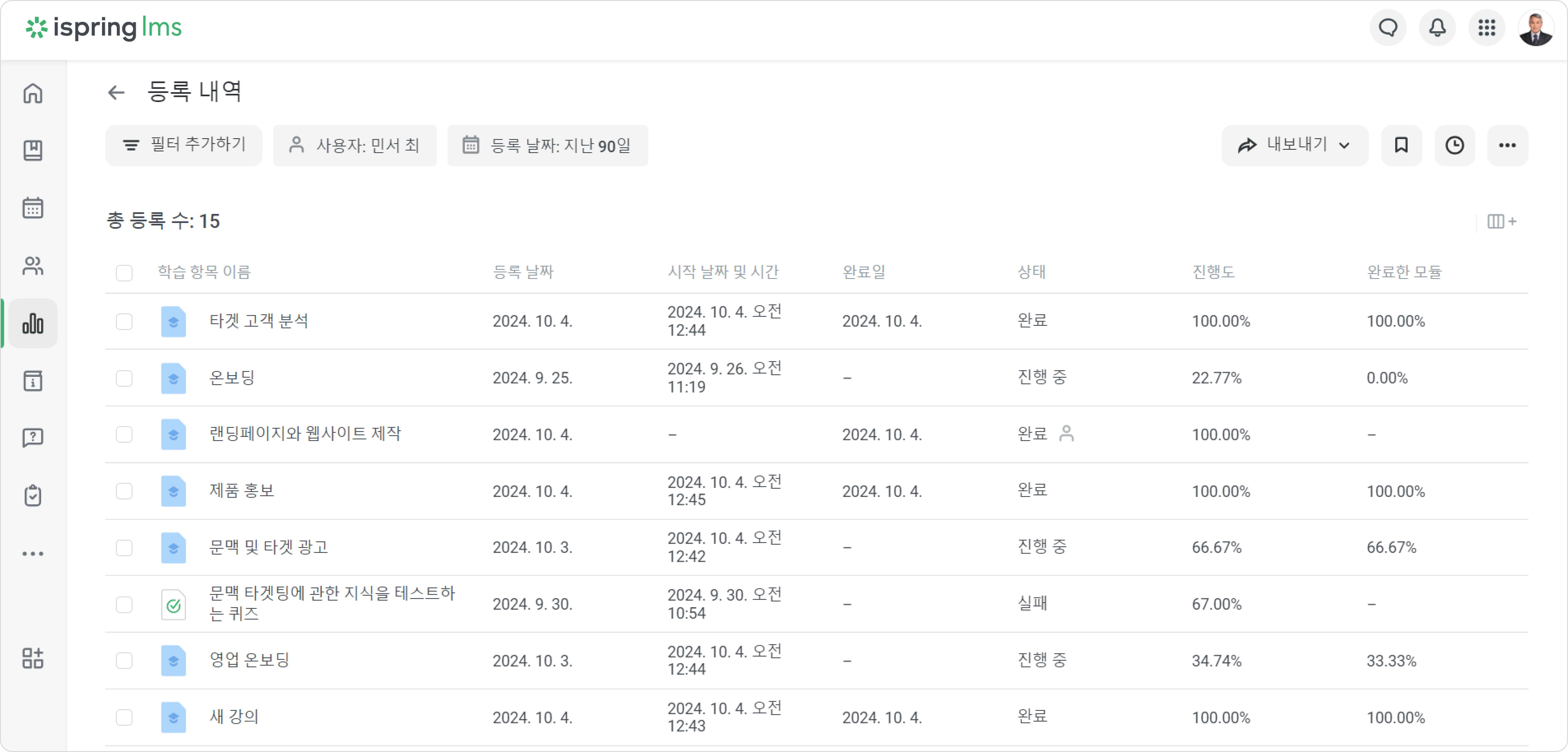This screenshot has height=752, width=1568.
Task: Sort by 상태 column header
Action: pos(1032,272)
